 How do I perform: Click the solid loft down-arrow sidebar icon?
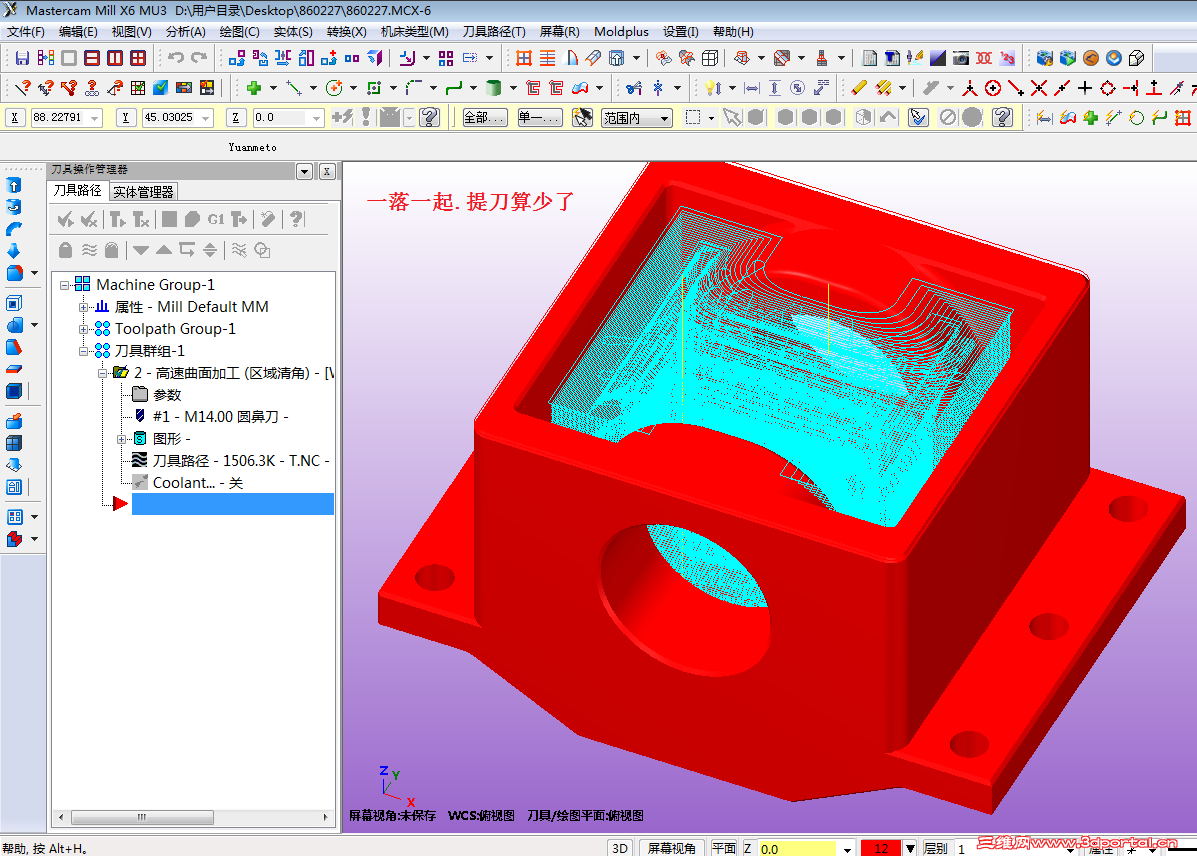[14, 250]
